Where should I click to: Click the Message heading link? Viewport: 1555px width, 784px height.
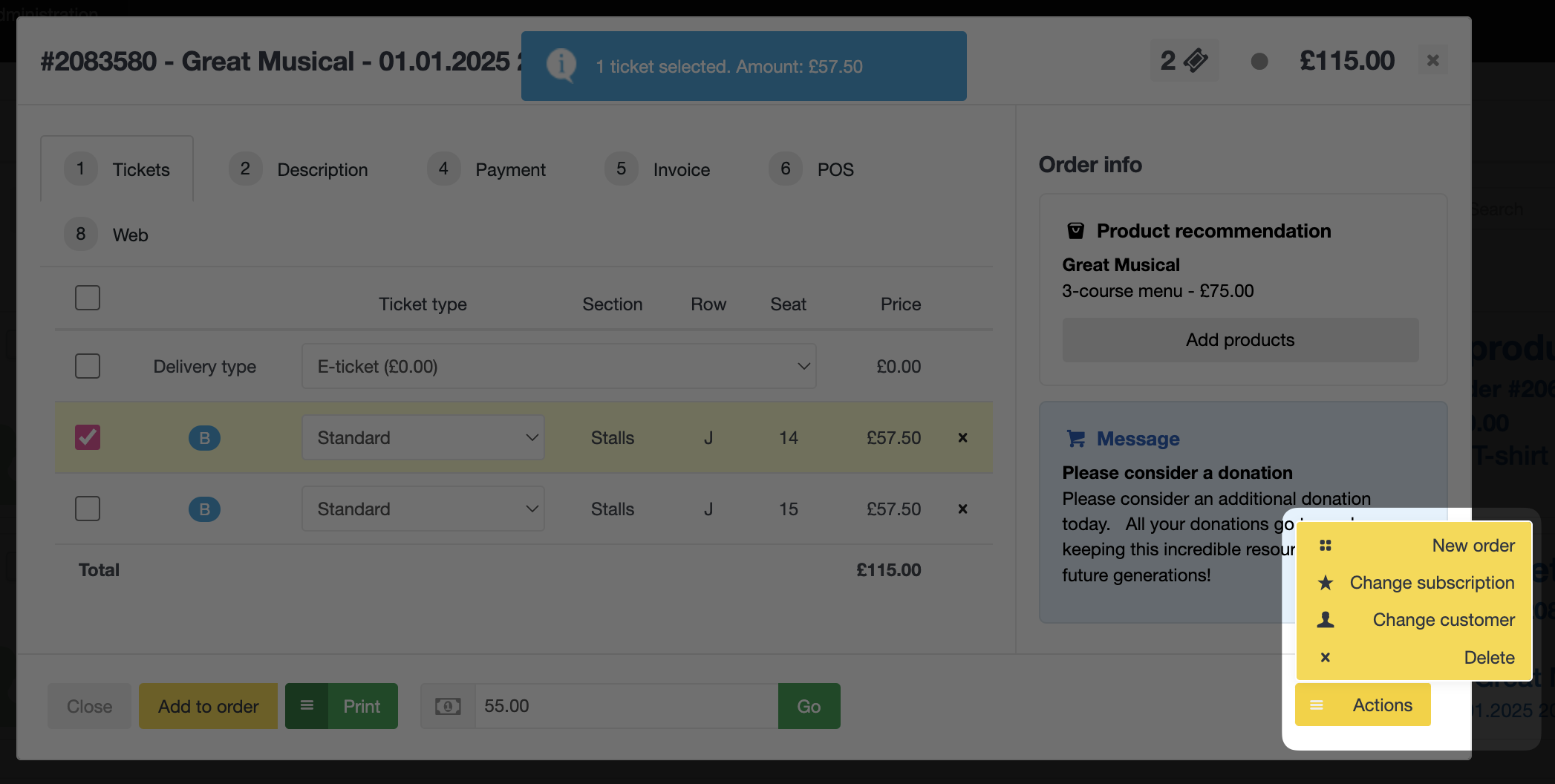(1138, 439)
